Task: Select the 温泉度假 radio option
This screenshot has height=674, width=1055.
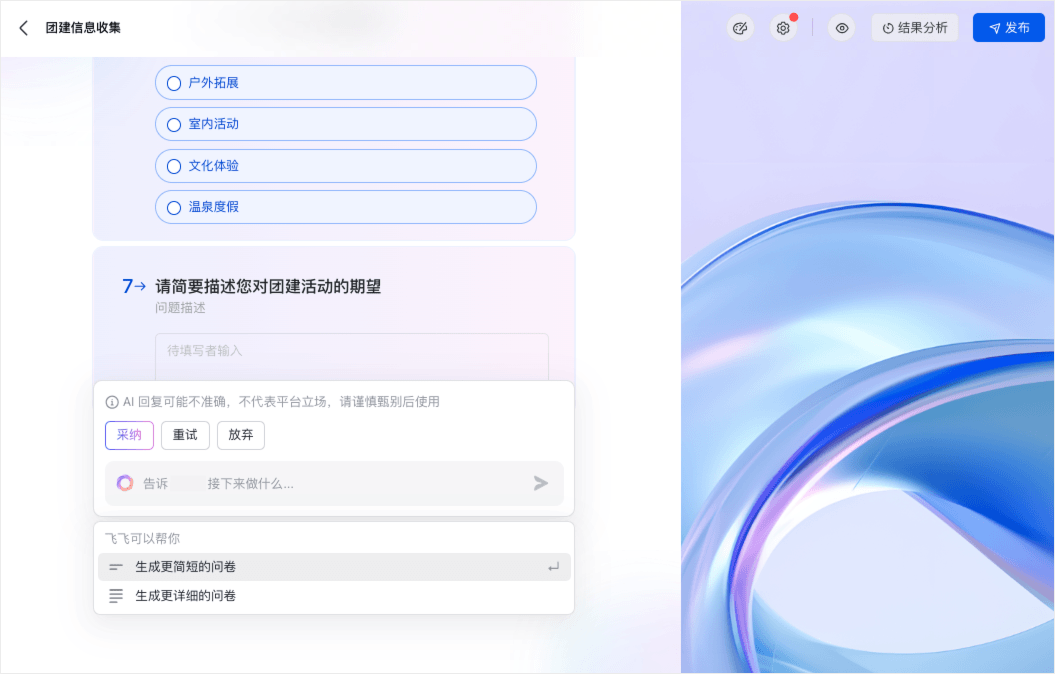Action: pyautogui.click(x=346, y=207)
